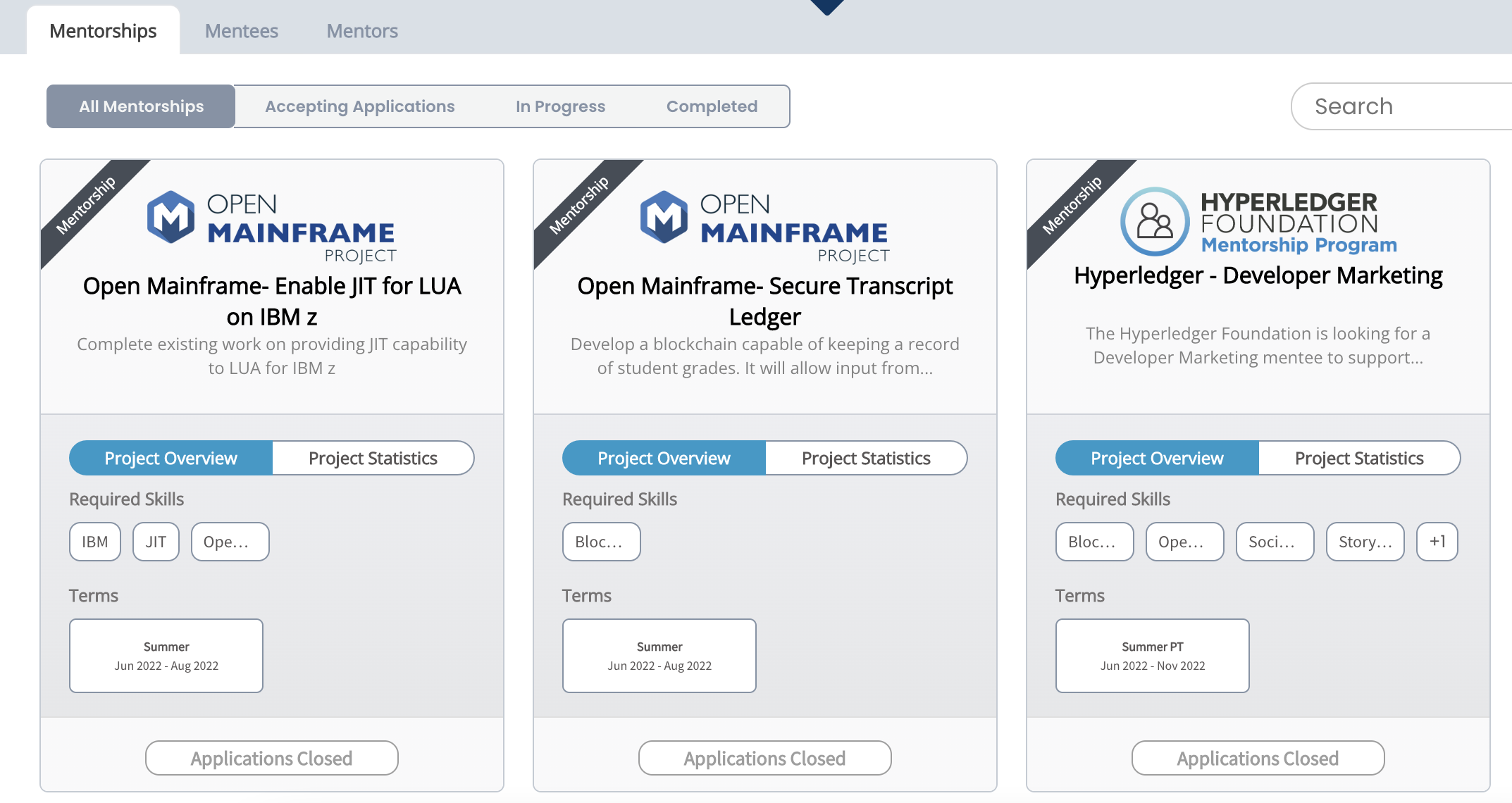Screen dimensions: 1512x803
Task: Toggle the Accepting Applications filter
Action: coord(359,106)
